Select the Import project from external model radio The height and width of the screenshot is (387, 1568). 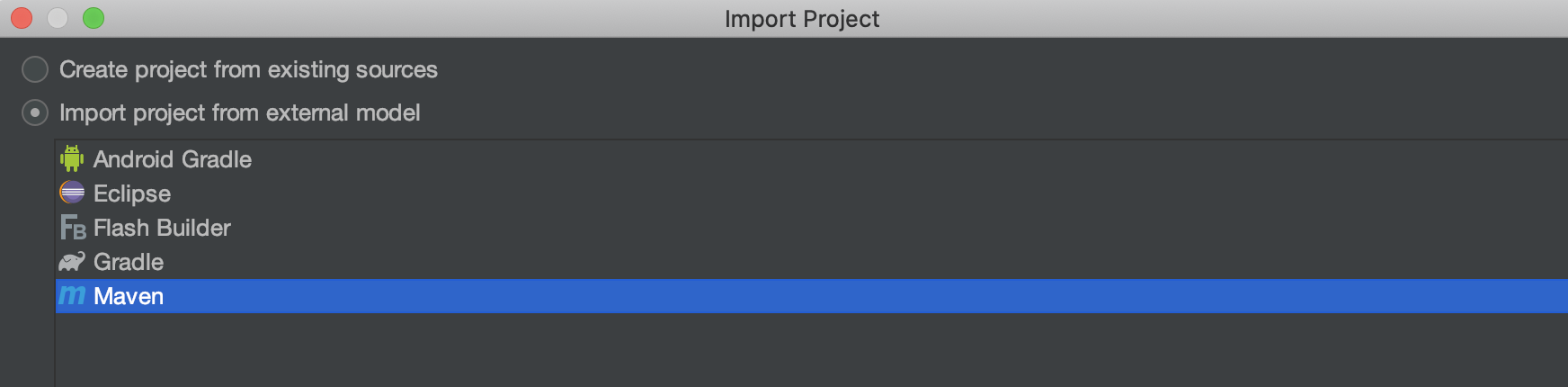pos(35,112)
